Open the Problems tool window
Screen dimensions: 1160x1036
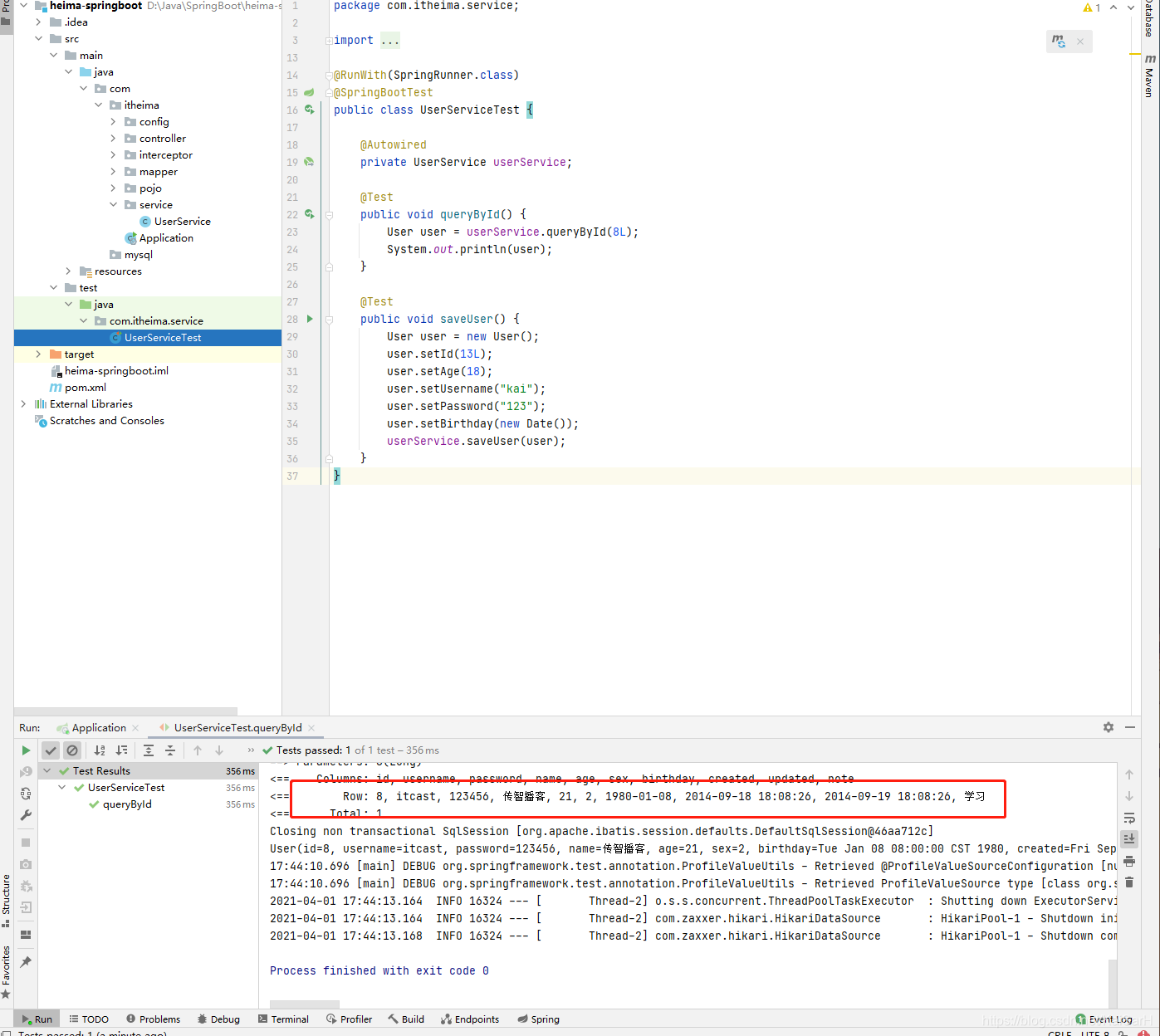153,1019
